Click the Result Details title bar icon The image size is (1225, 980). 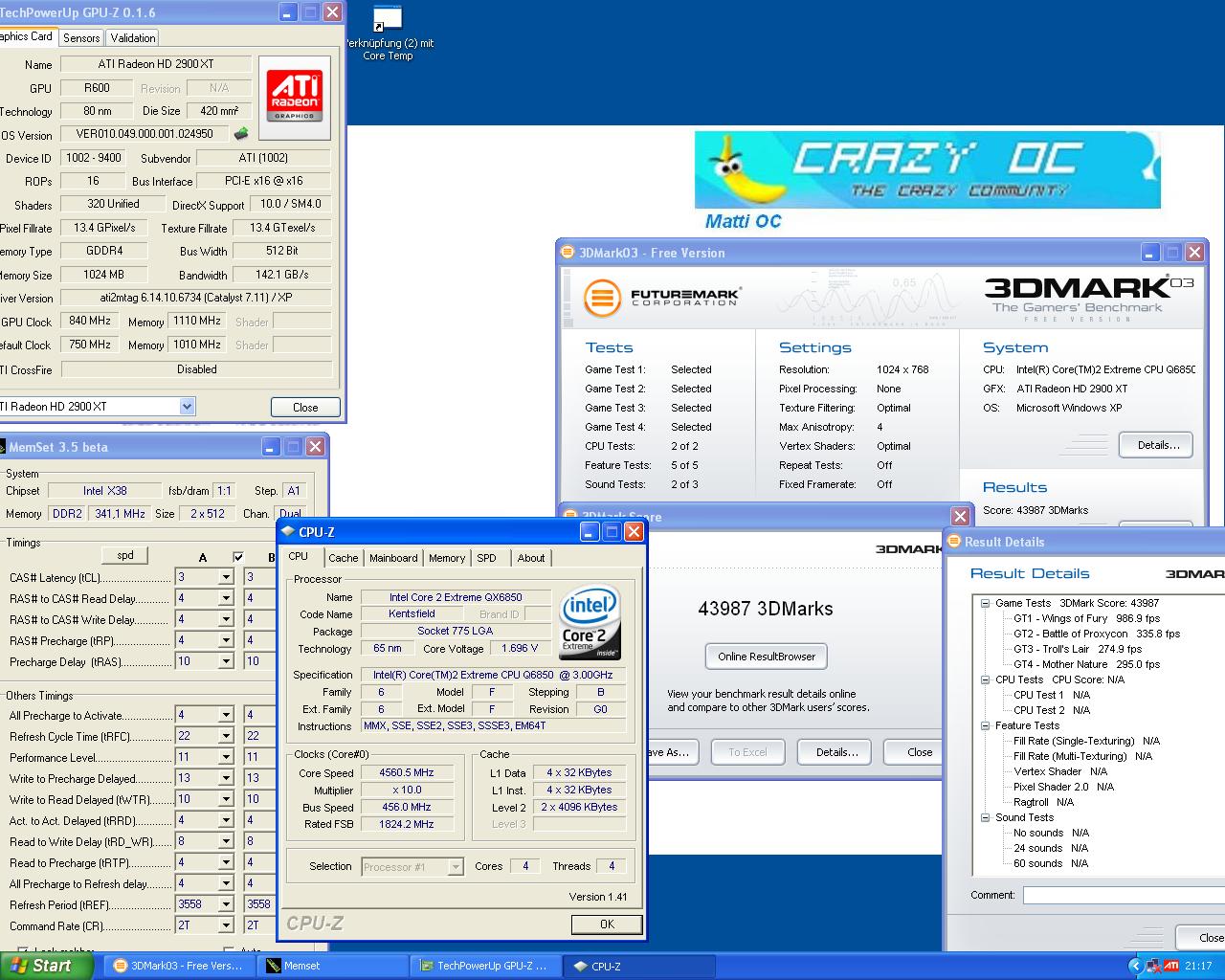click(x=953, y=542)
